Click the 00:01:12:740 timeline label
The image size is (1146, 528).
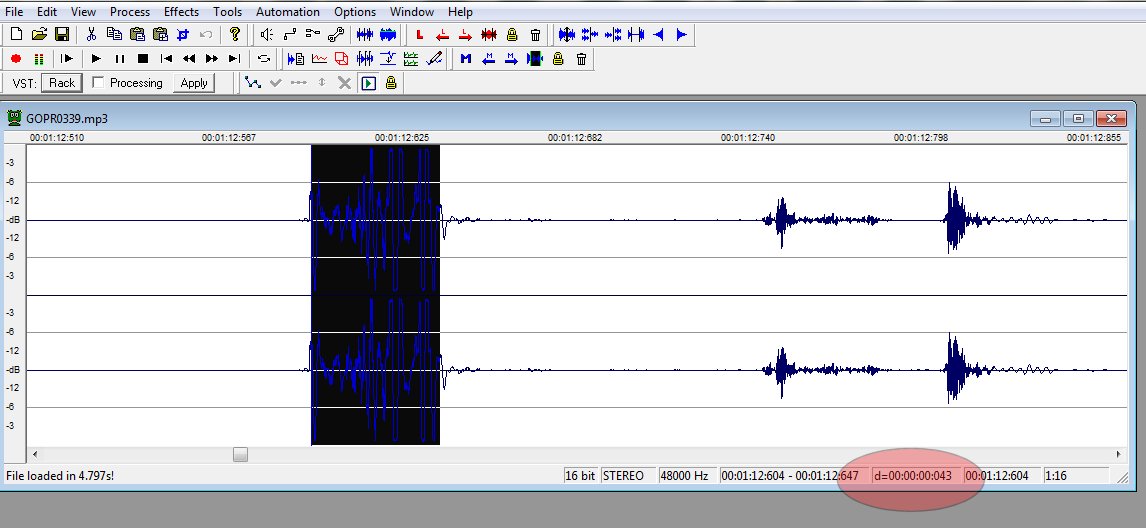pos(748,137)
